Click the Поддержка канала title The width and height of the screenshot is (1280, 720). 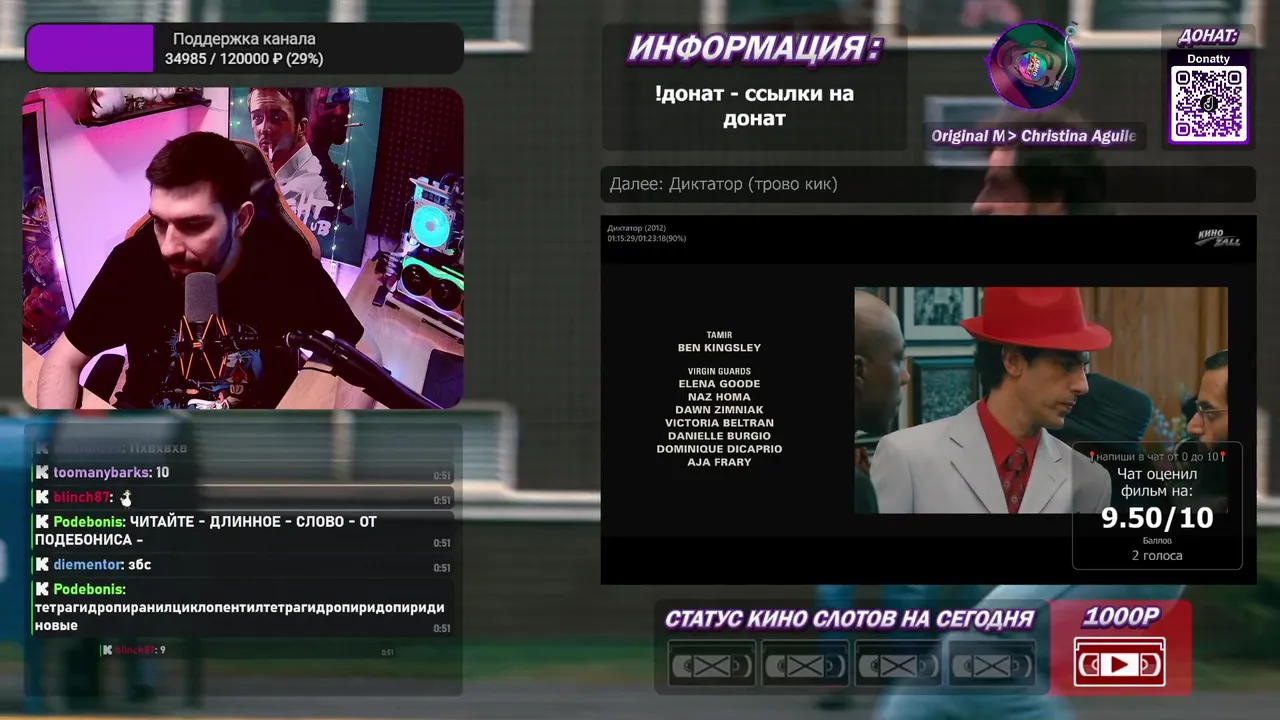(244, 39)
